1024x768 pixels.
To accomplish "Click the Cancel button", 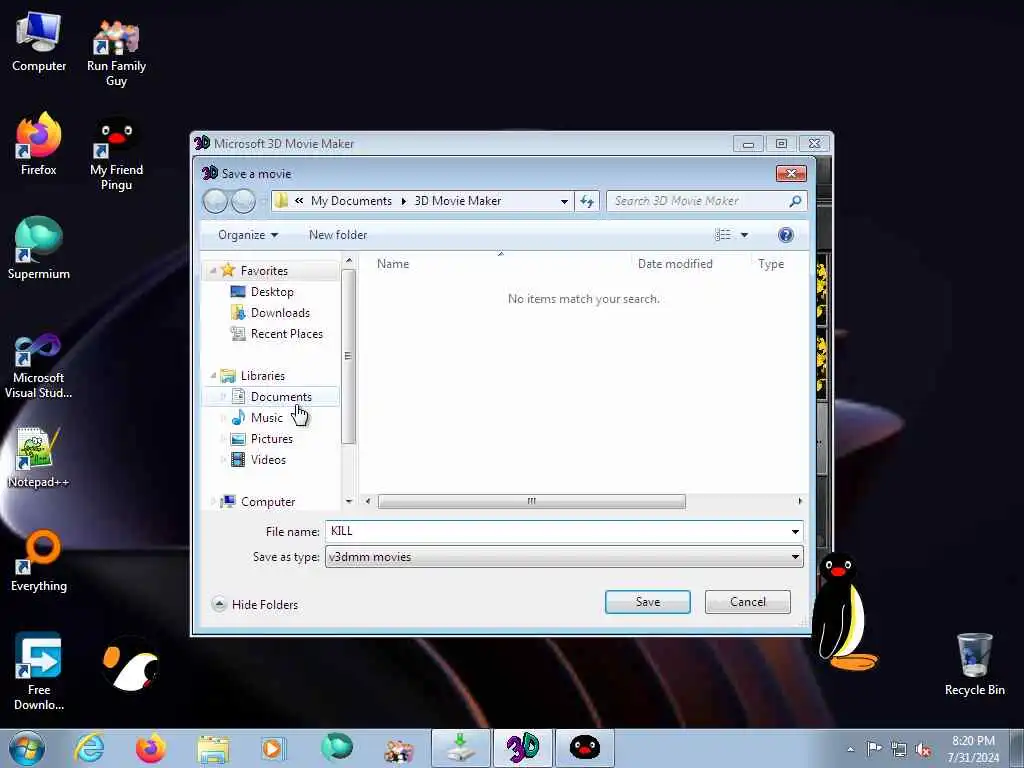I will coord(748,602).
